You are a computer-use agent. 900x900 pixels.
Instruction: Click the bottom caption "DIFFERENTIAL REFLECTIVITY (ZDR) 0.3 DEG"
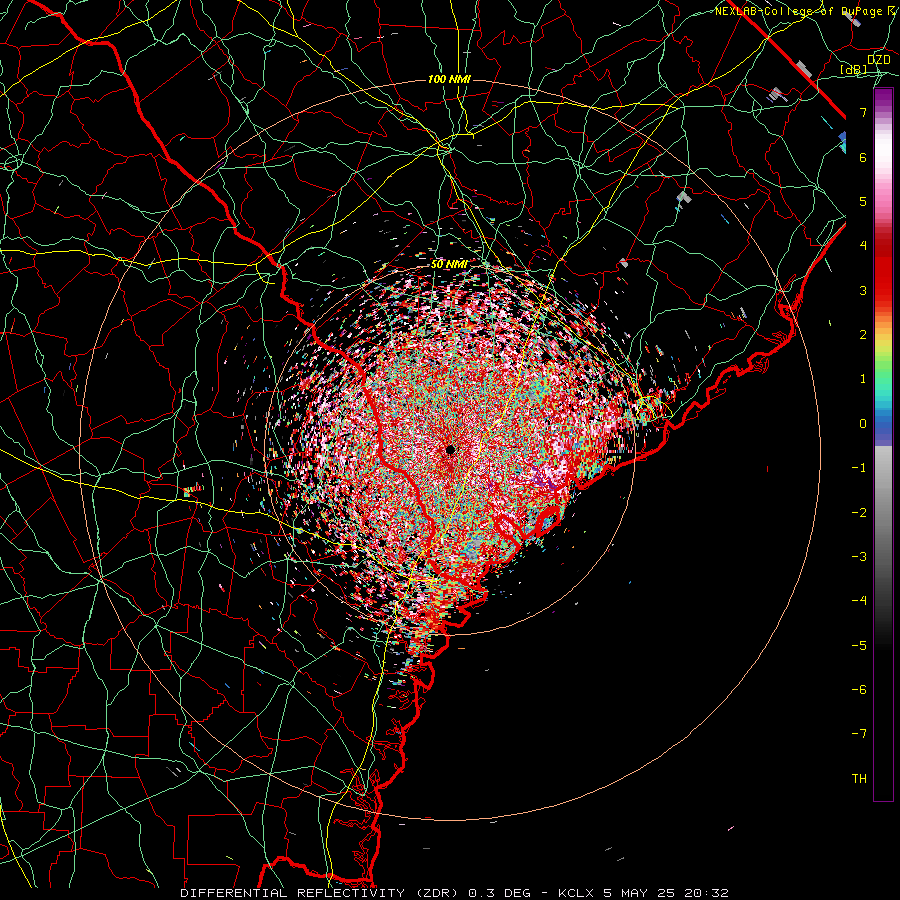(x=355, y=893)
